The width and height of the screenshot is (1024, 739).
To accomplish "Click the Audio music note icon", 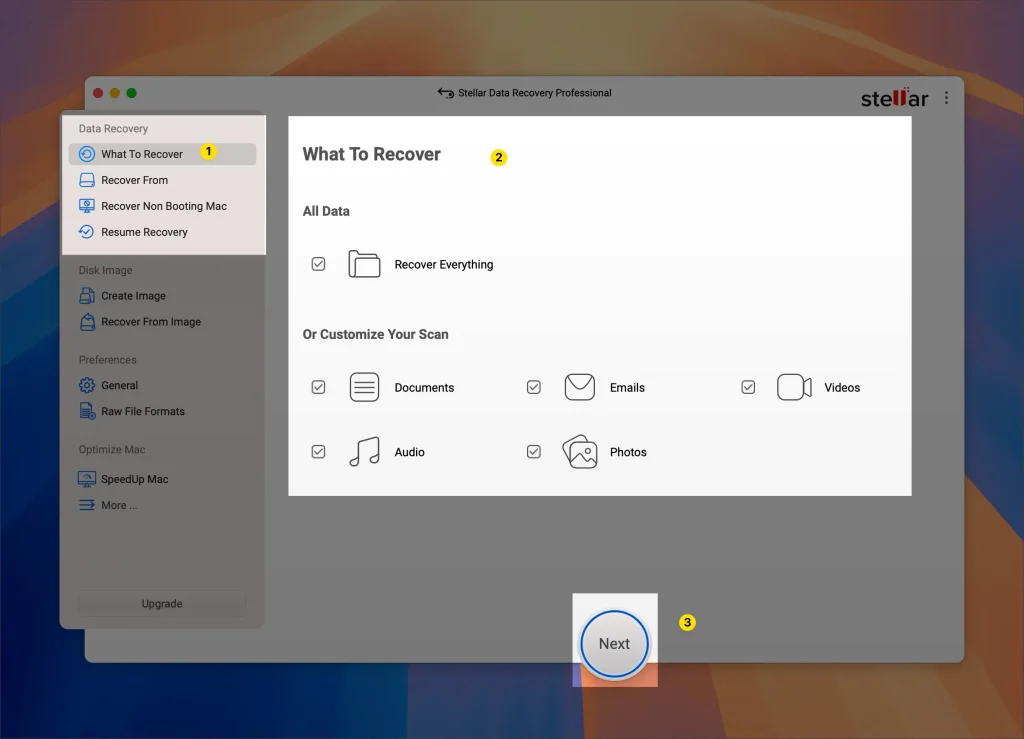I will coord(364,451).
